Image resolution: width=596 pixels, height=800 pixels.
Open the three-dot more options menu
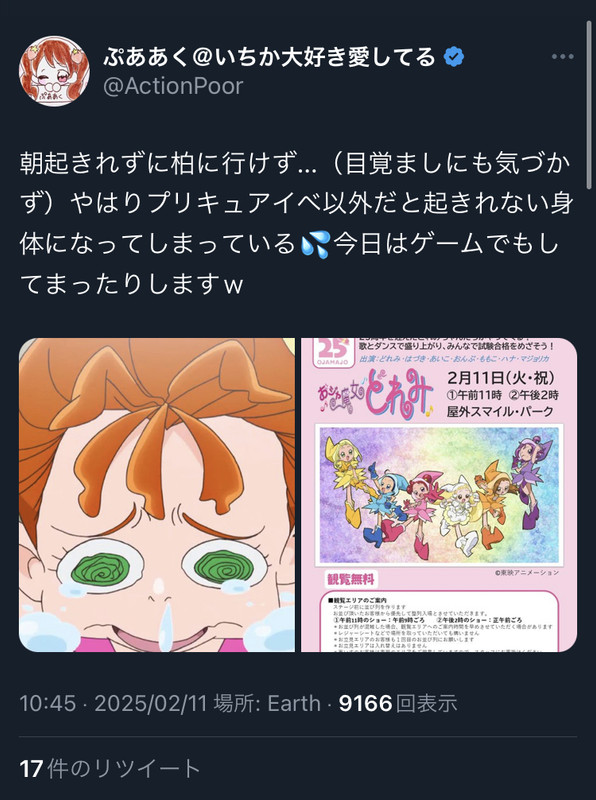coord(563,57)
